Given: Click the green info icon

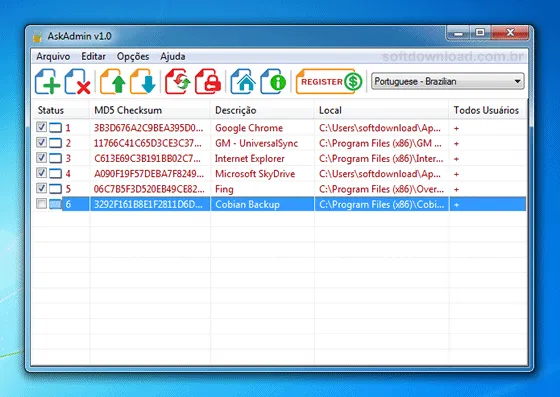Looking at the screenshot, I should coord(273,82).
